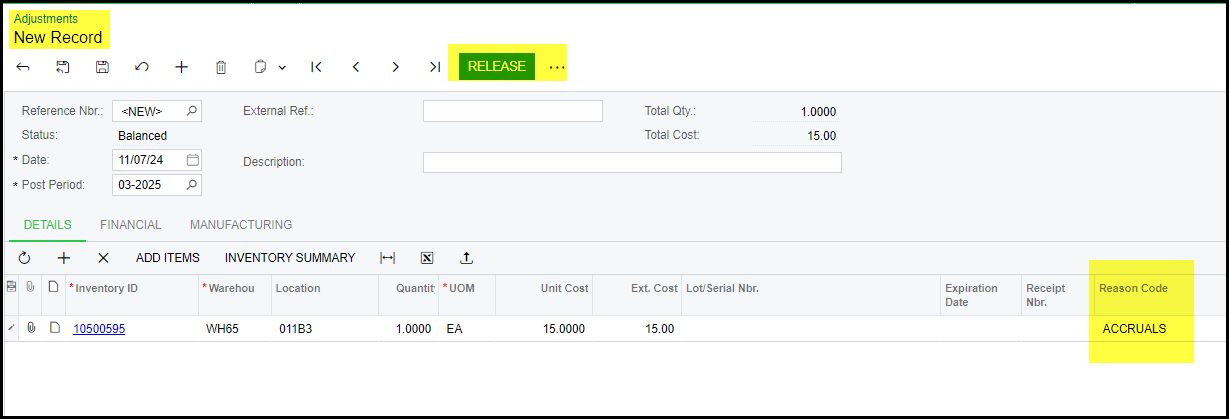The height and width of the screenshot is (419, 1229).
Task: Expand the more actions ellipsis menu
Action: (557, 67)
